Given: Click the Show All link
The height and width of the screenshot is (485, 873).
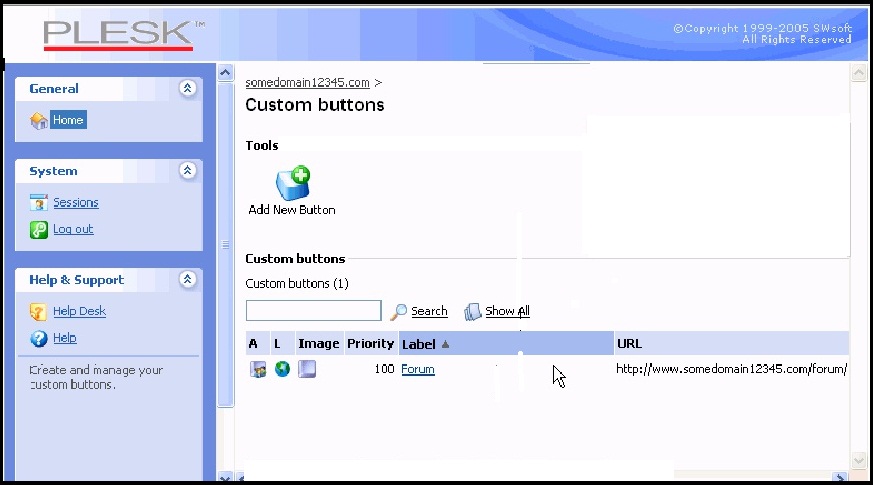Looking at the screenshot, I should point(507,311).
